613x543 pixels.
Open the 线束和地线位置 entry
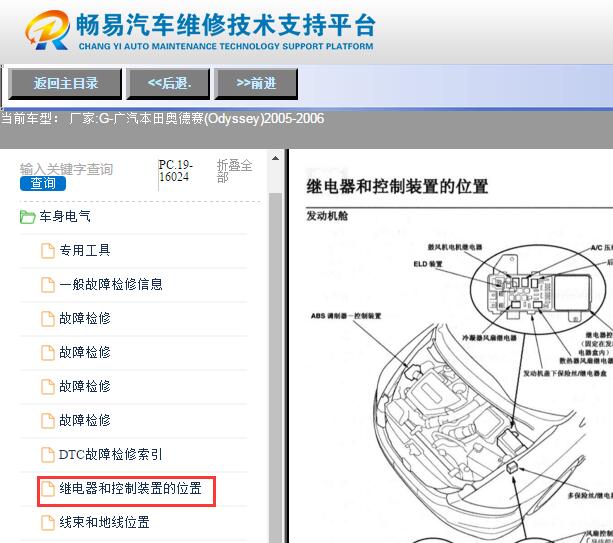click(x=104, y=522)
